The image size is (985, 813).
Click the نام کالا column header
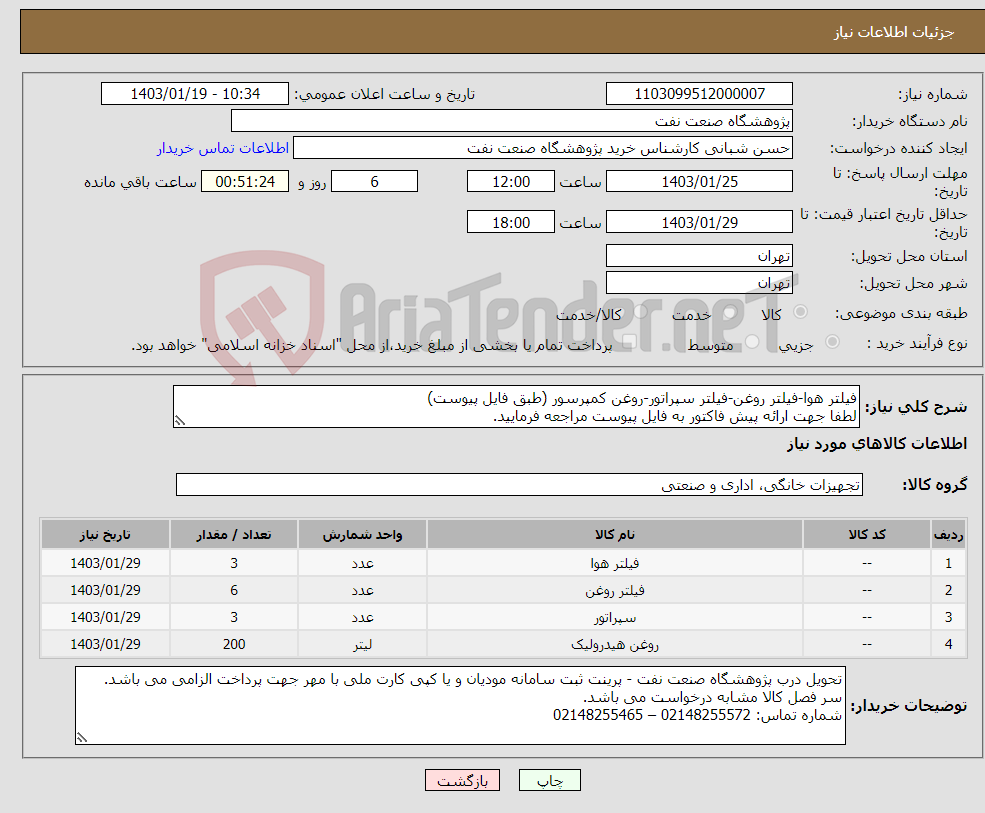coord(614,535)
